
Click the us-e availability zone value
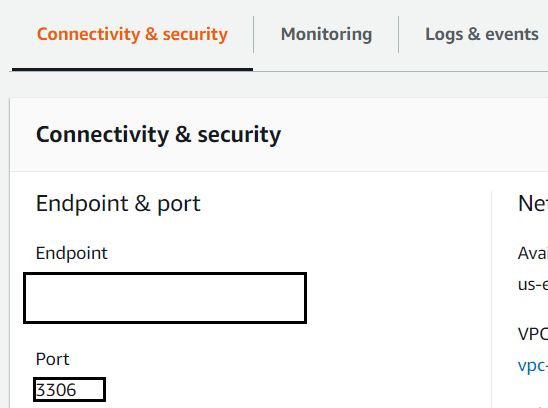(533, 284)
